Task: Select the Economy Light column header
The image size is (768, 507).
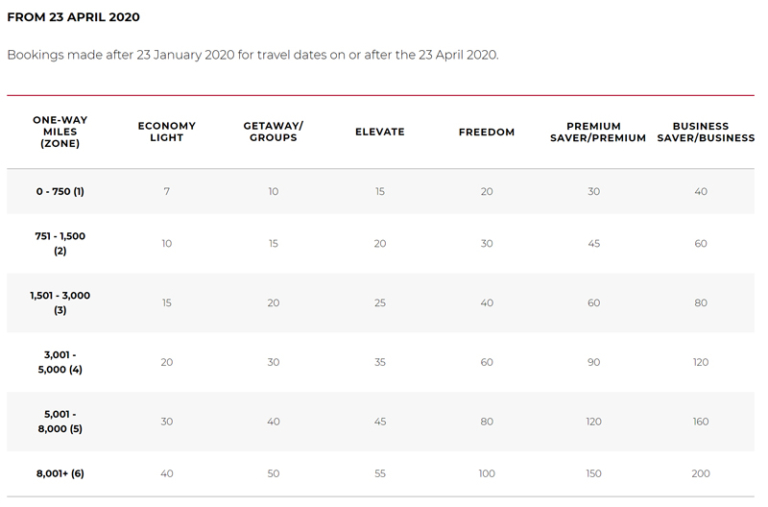Action: [166, 132]
